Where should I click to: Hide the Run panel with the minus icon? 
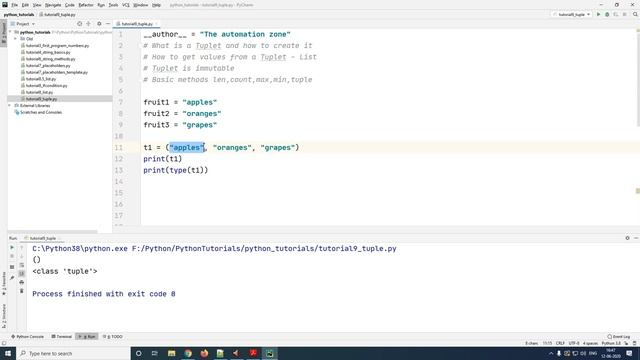pos(636,238)
